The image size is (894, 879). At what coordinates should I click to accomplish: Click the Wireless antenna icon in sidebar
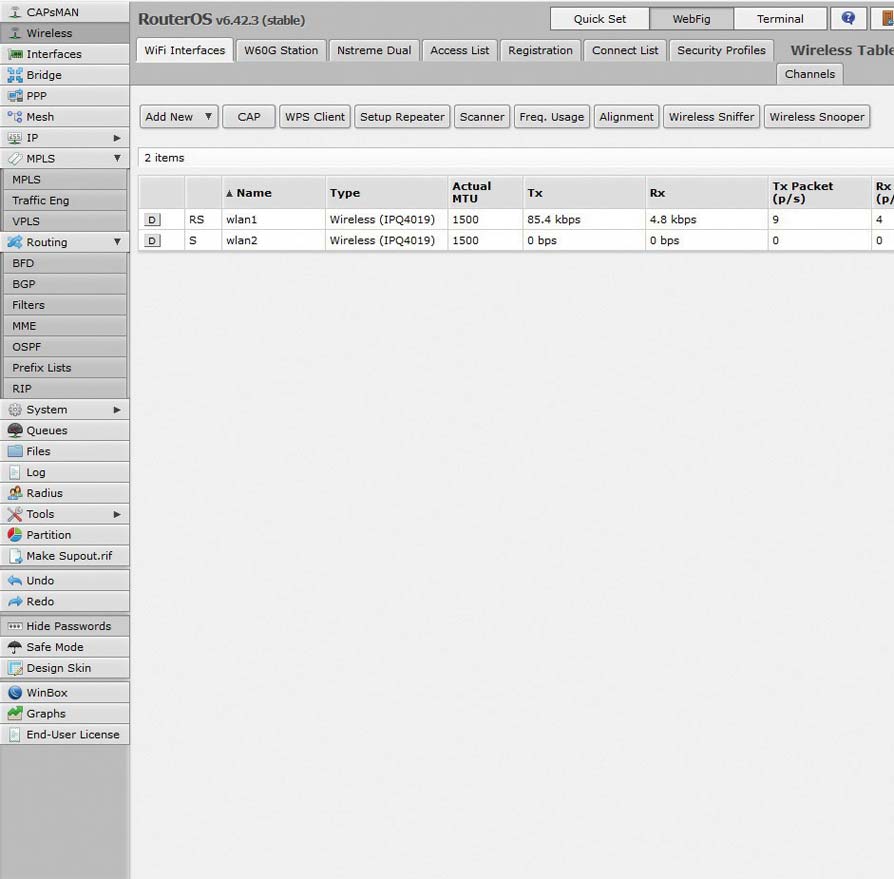[x=15, y=33]
